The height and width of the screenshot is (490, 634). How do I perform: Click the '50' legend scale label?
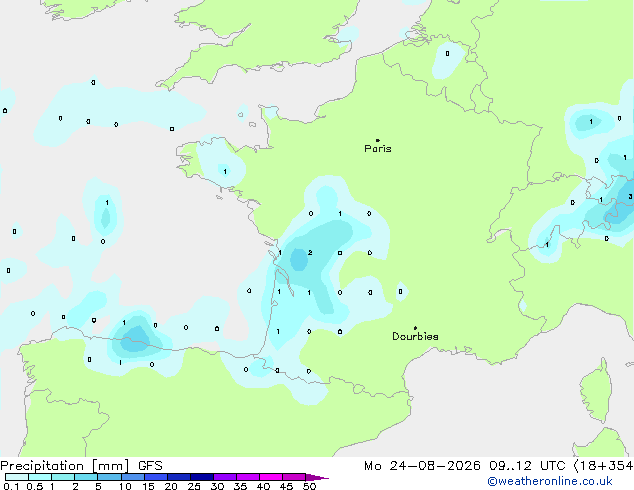coord(309,486)
